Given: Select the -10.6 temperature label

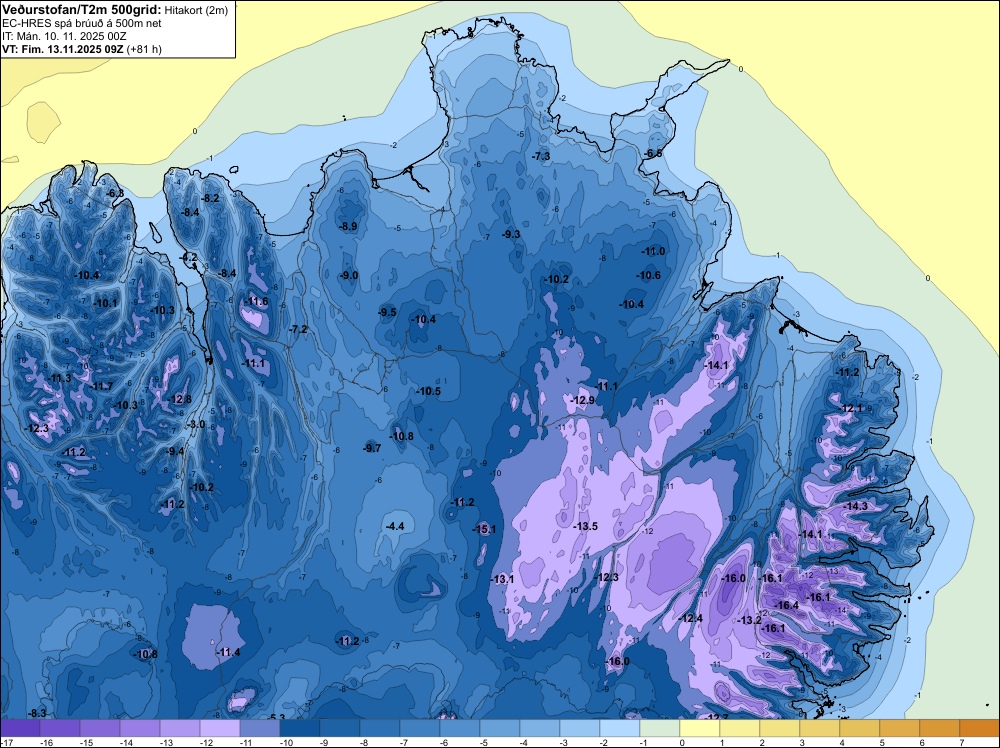Looking at the screenshot, I should [x=649, y=275].
